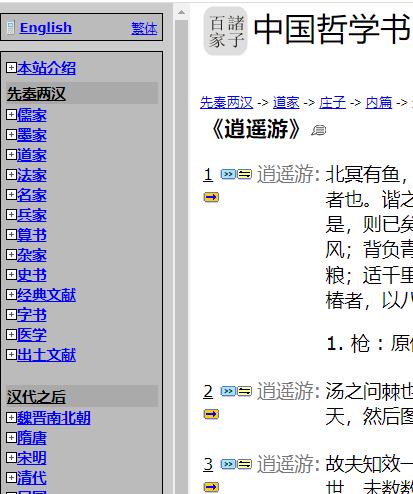Open the 隋唐 link
The image size is (413, 494).
click(x=32, y=438)
